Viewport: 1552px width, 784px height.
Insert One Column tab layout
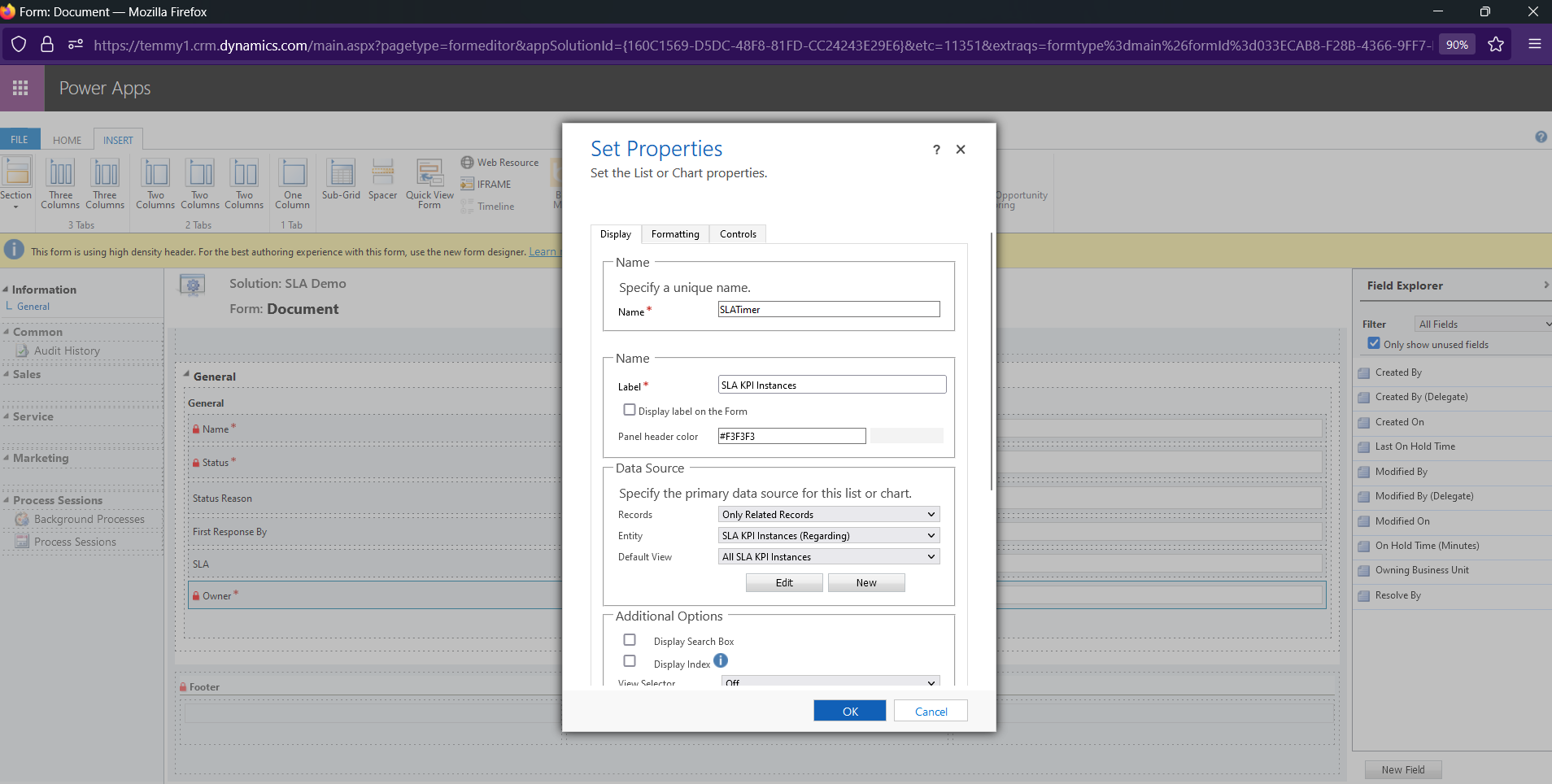pyautogui.click(x=293, y=182)
